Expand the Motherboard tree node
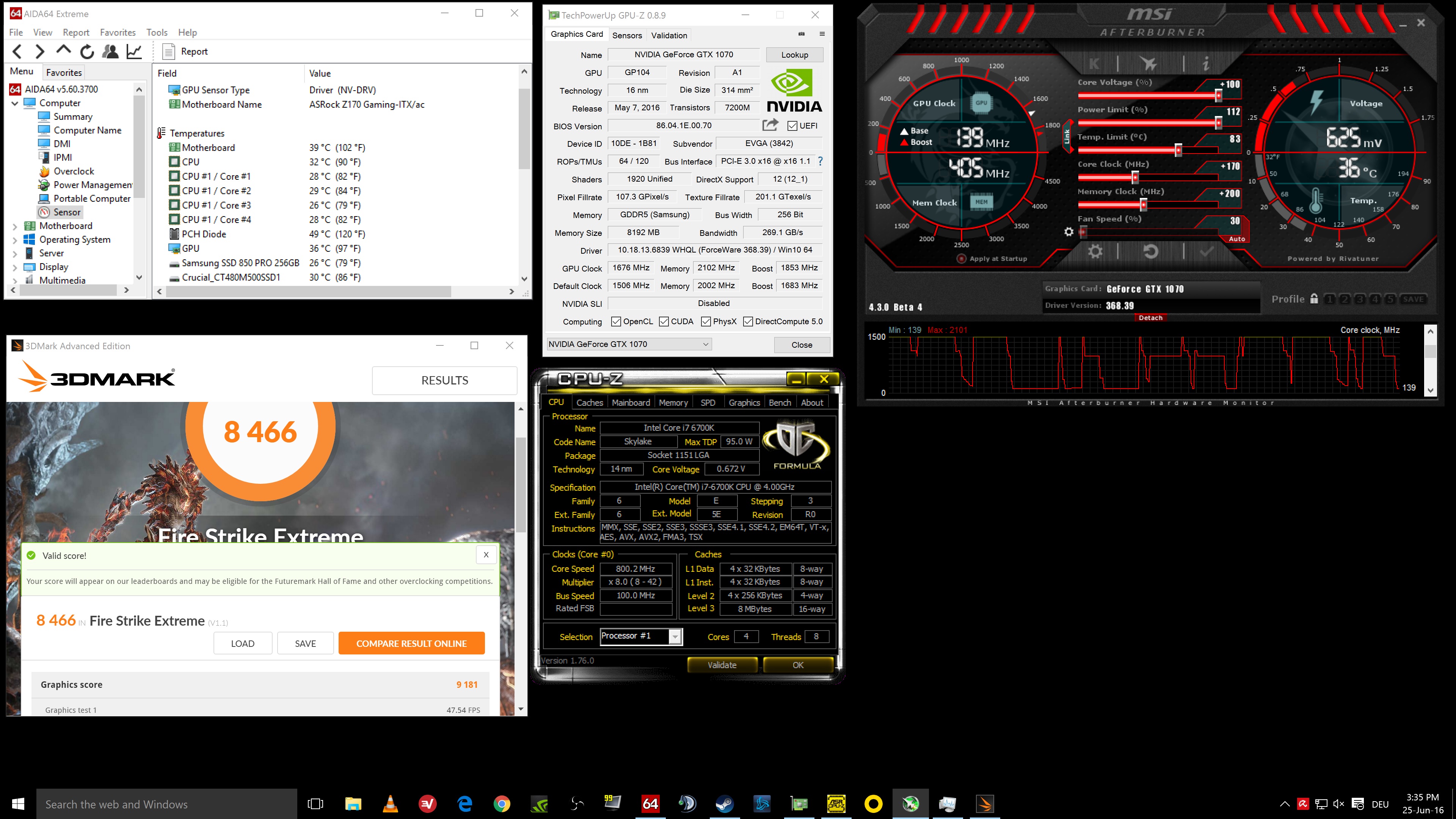 point(15,226)
